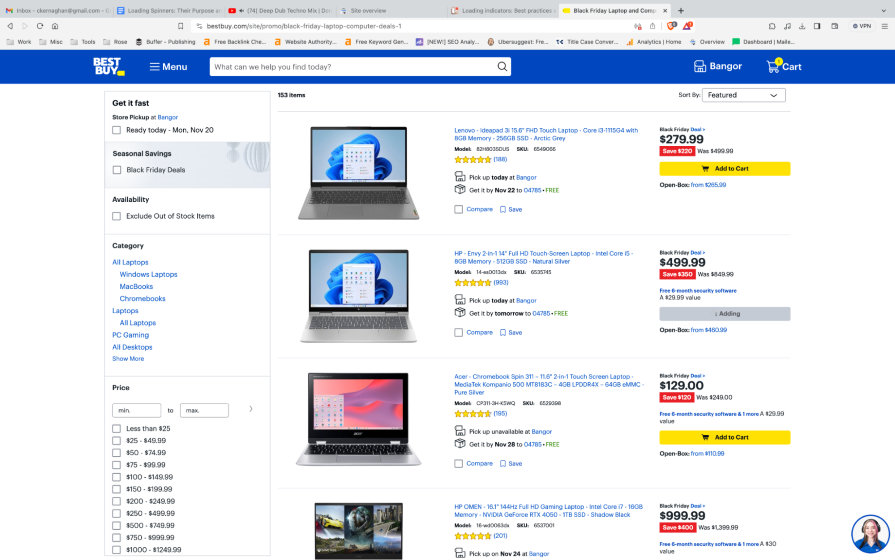Open the shopping Cart icon
Screen dimensions: 895x560
pyautogui.click(x=774, y=66)
